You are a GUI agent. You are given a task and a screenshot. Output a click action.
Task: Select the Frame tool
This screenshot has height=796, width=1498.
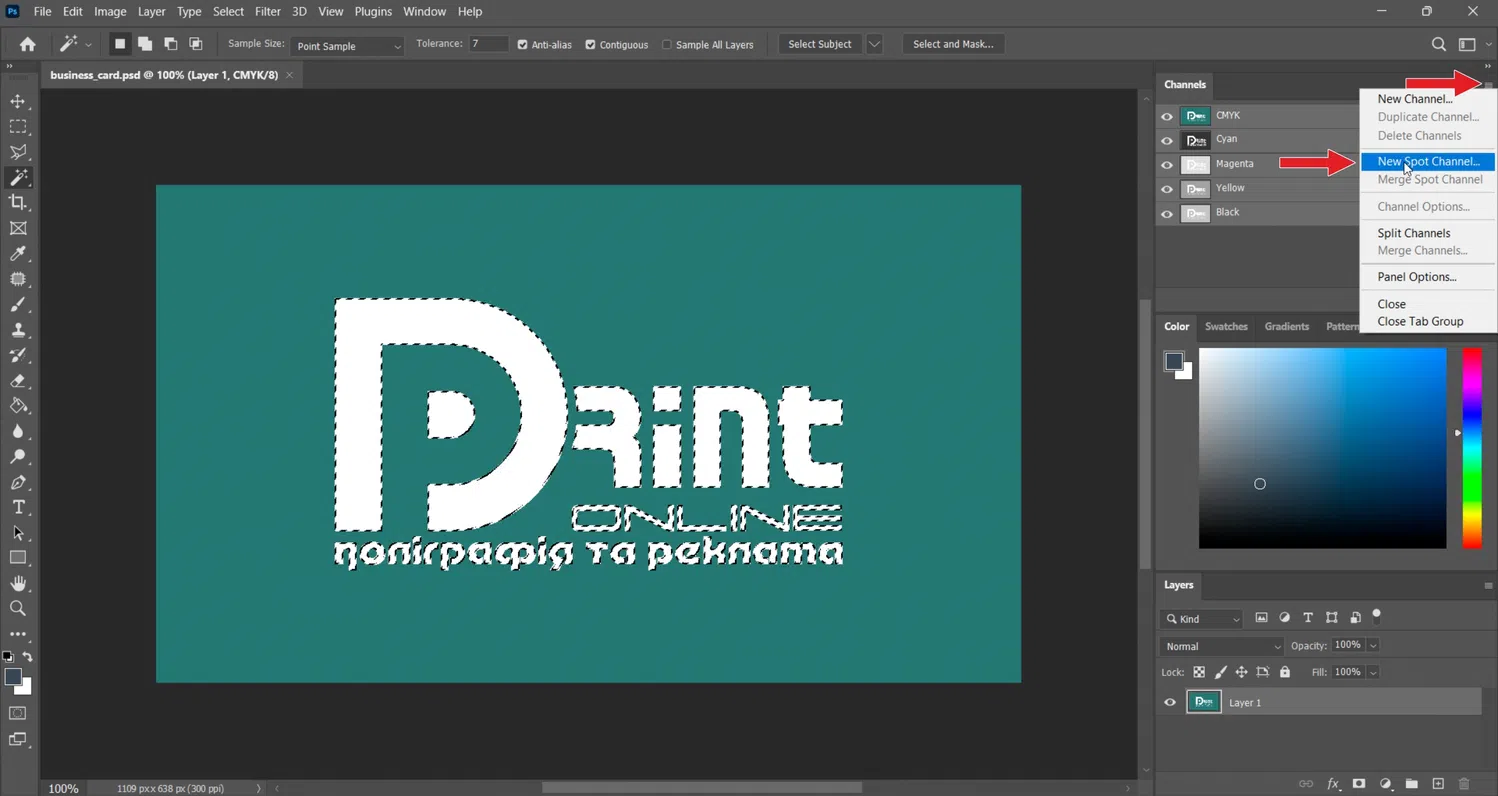tap(18, 228)
